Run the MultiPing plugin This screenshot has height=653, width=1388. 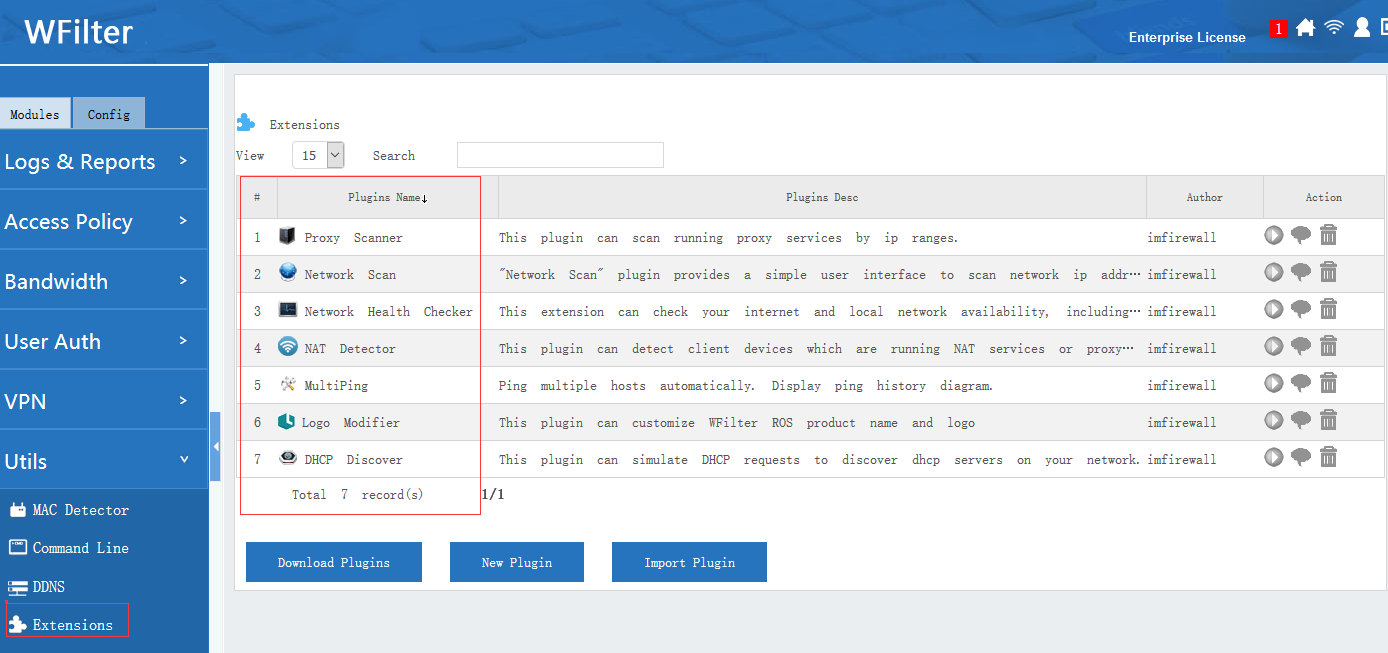point(1273,383)
